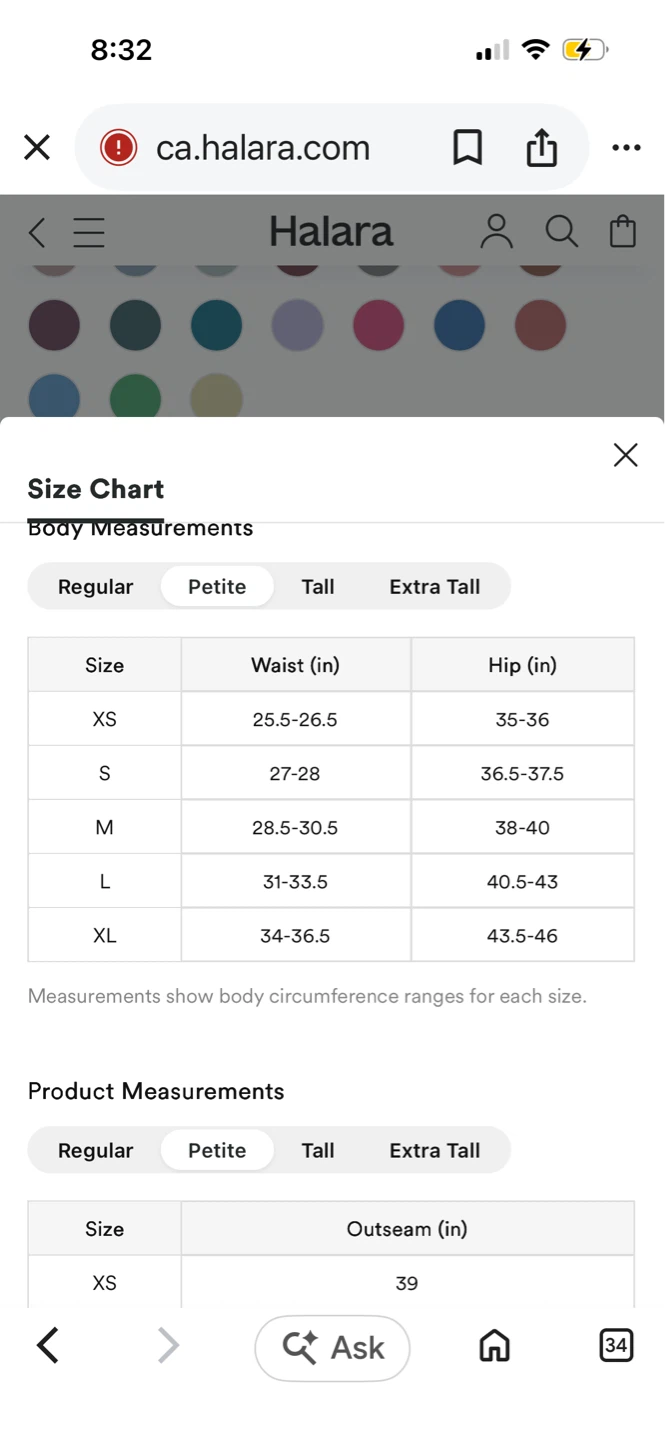Viewport: 665px width, 1440px height.
Task: Select Regular under Body Measurements
Action: (x=95, y=587)
